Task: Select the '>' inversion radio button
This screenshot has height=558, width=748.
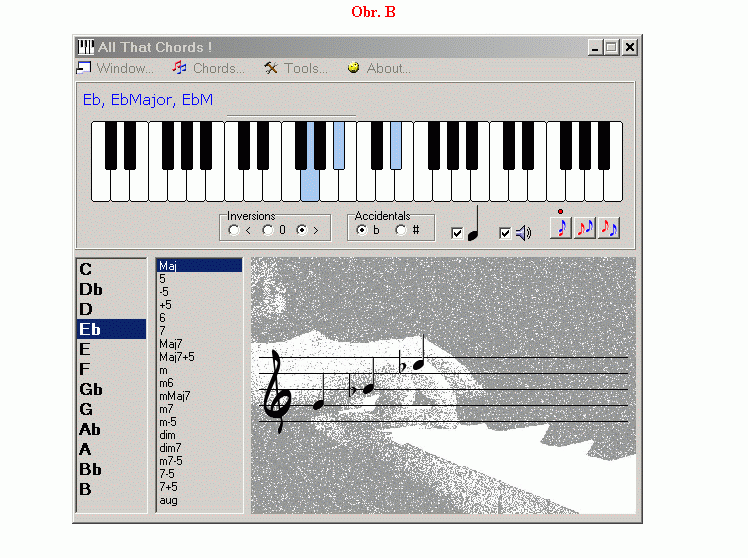Action: [x=302, y=230]
